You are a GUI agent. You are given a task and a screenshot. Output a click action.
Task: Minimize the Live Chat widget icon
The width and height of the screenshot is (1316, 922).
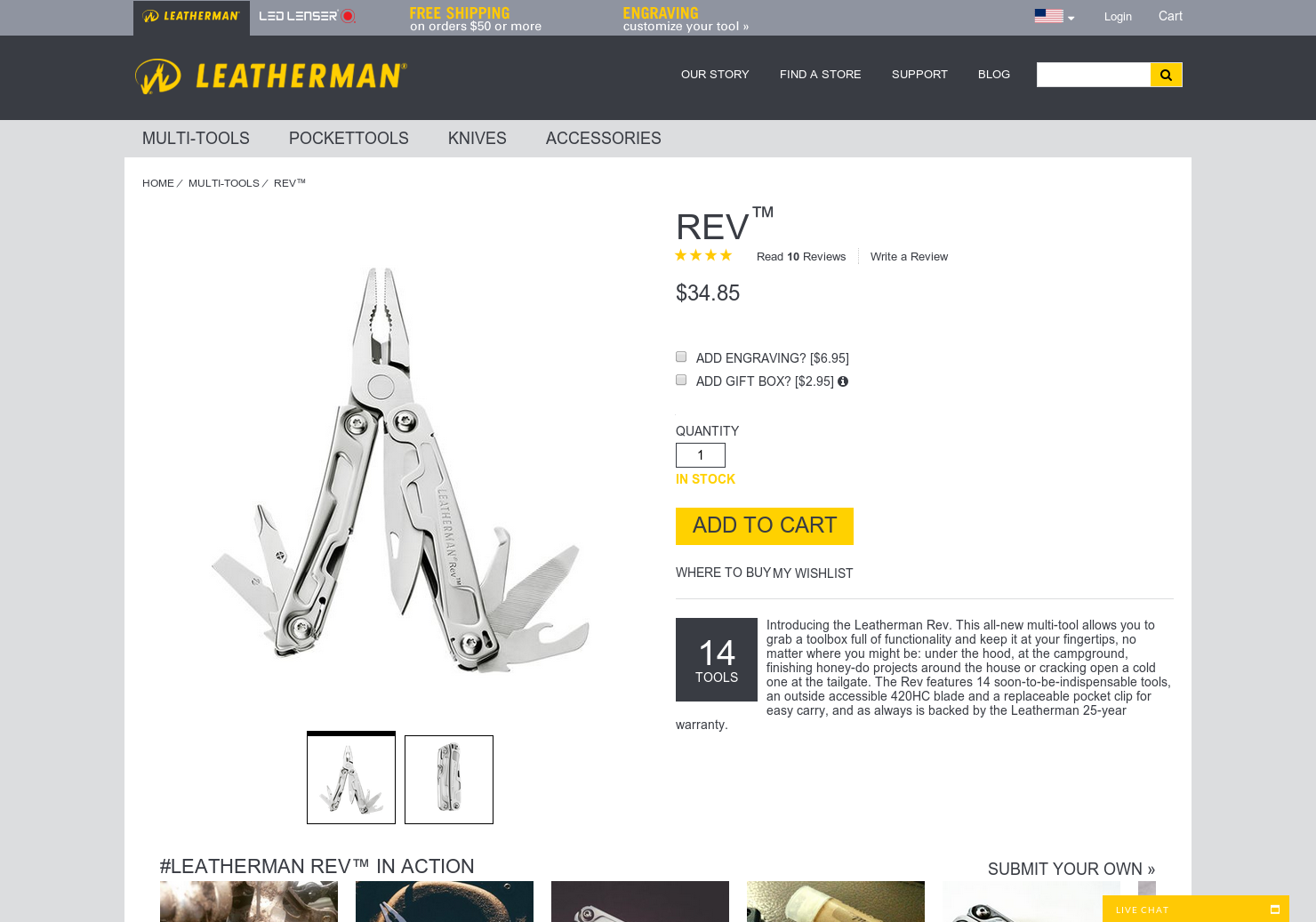click(1275, 910)
